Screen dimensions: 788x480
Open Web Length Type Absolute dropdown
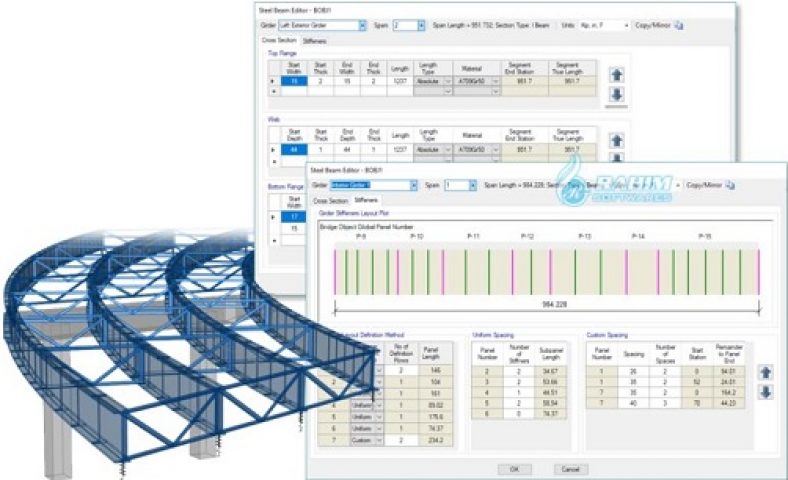[447, 150]
